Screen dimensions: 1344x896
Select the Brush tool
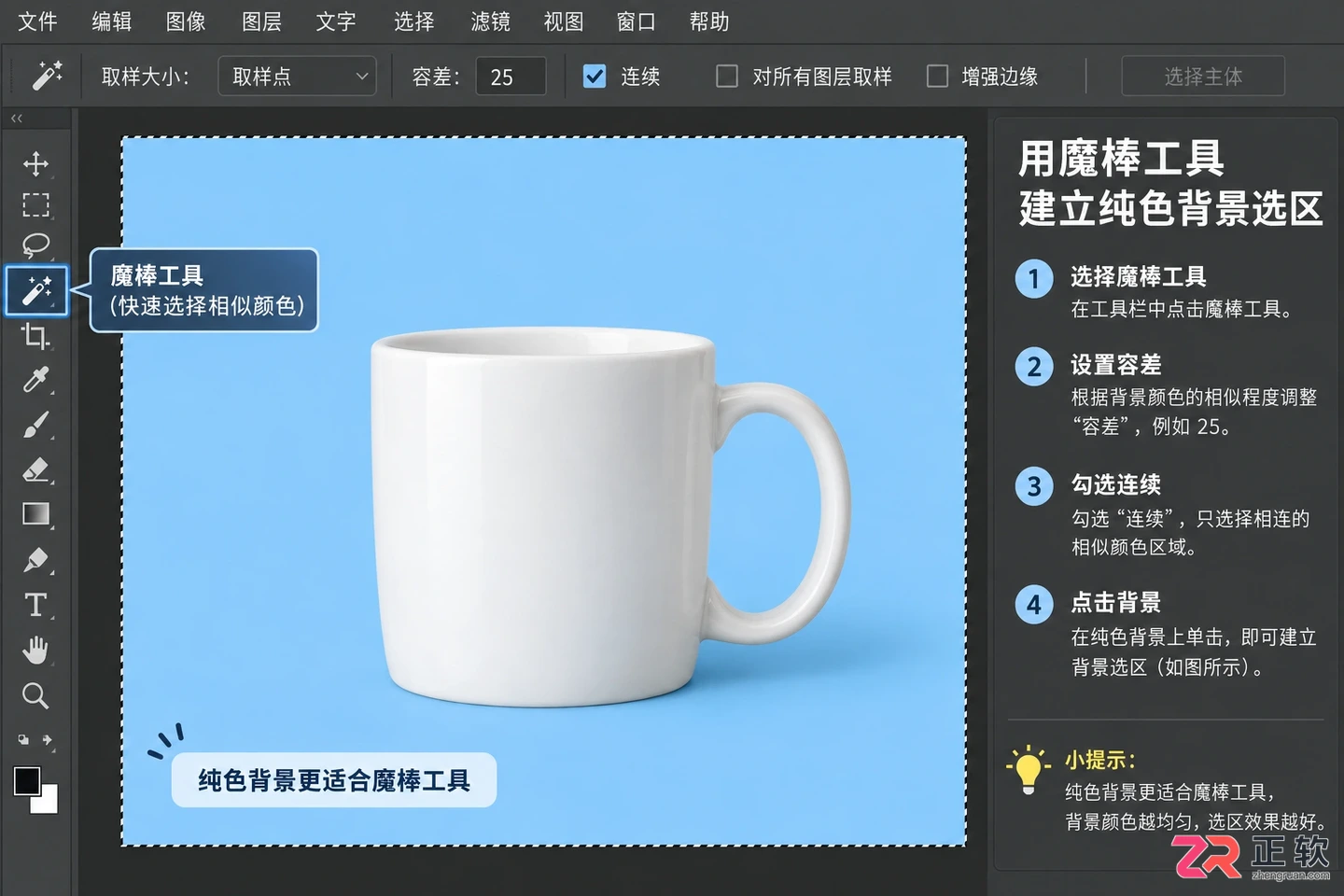point(35,426)
